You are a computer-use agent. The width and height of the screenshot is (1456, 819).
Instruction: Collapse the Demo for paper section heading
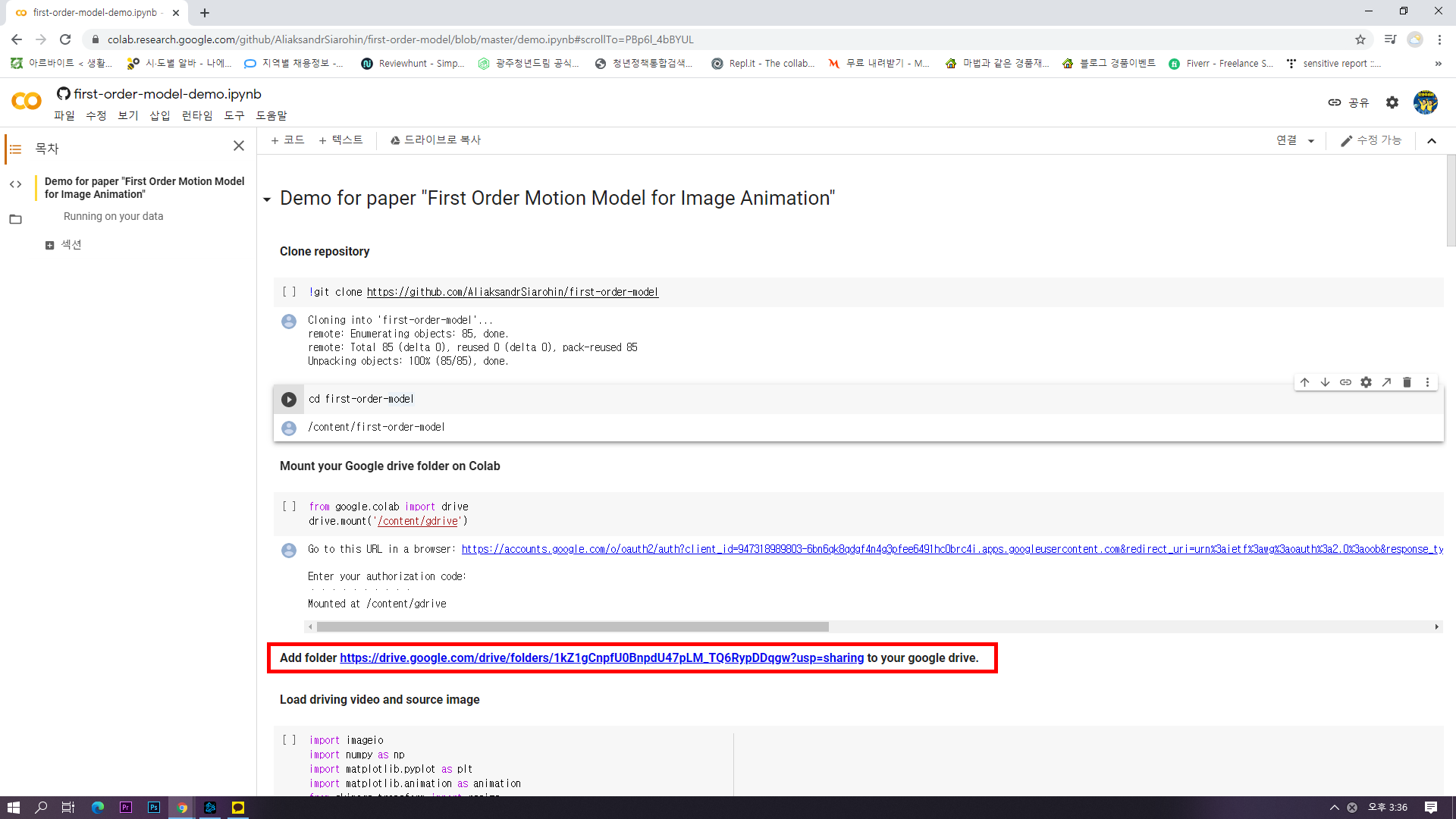coord(267,199)
